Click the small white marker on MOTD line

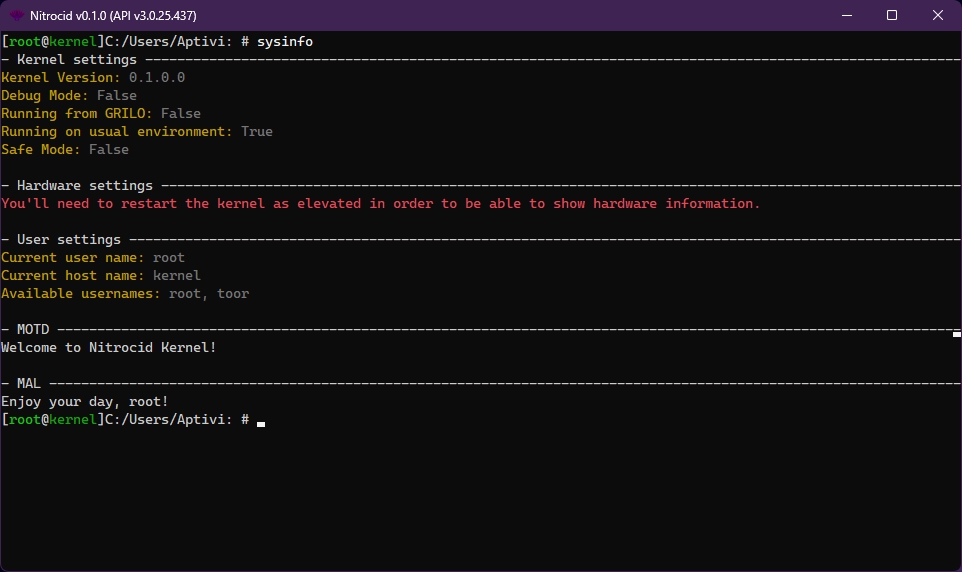tap(956, 333)
